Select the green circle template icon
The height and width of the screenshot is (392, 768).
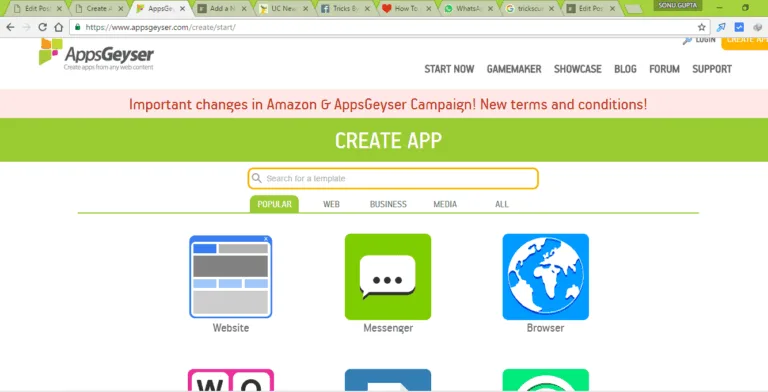click(546, 380)
